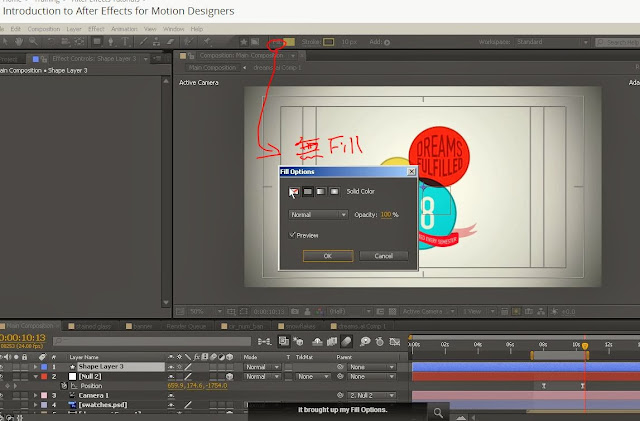Open the Workspace Standard dropdown
640x421 pixels.
(552, 42)
